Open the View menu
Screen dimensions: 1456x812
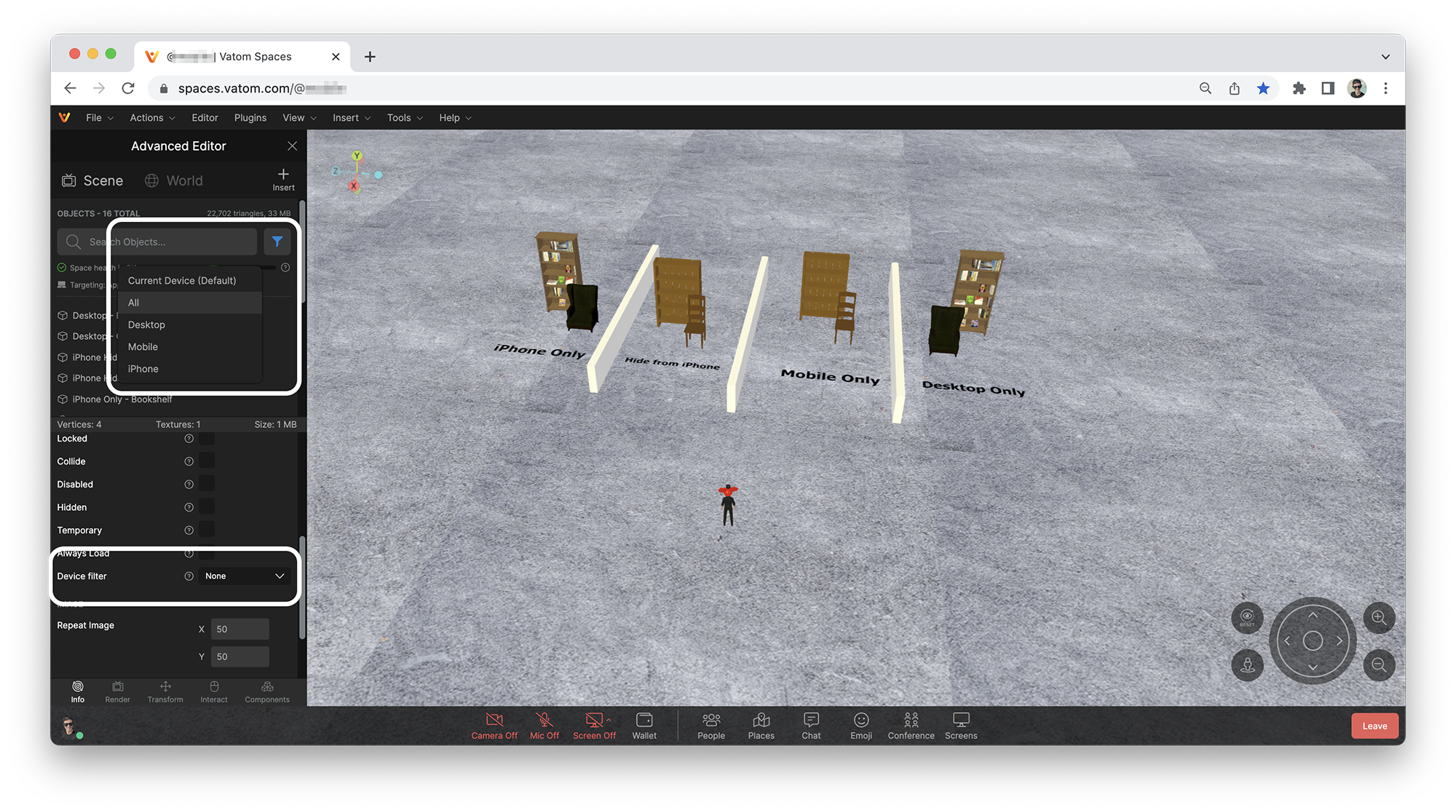pos(299,118)
